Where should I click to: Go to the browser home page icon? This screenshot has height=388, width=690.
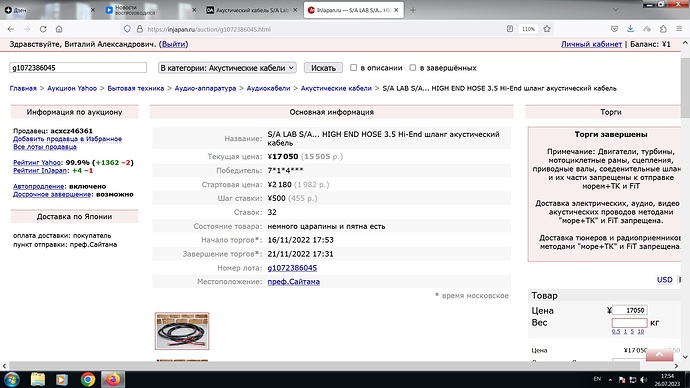click(x=59, y=29)
